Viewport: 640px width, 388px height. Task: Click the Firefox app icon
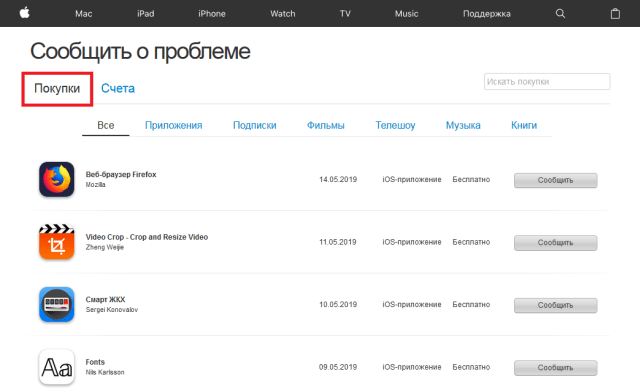point(57,179)
